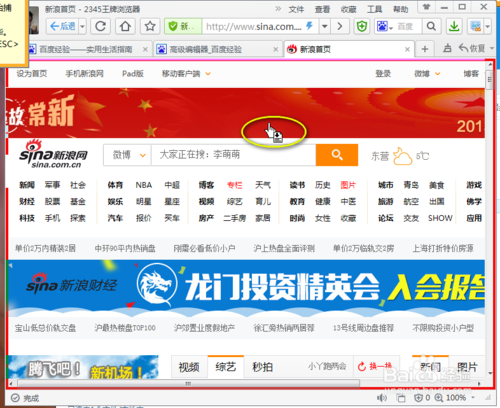Click the 中环90平内热销盘 ad link
This screenshot has width=500, height=408.
(125, 248)
